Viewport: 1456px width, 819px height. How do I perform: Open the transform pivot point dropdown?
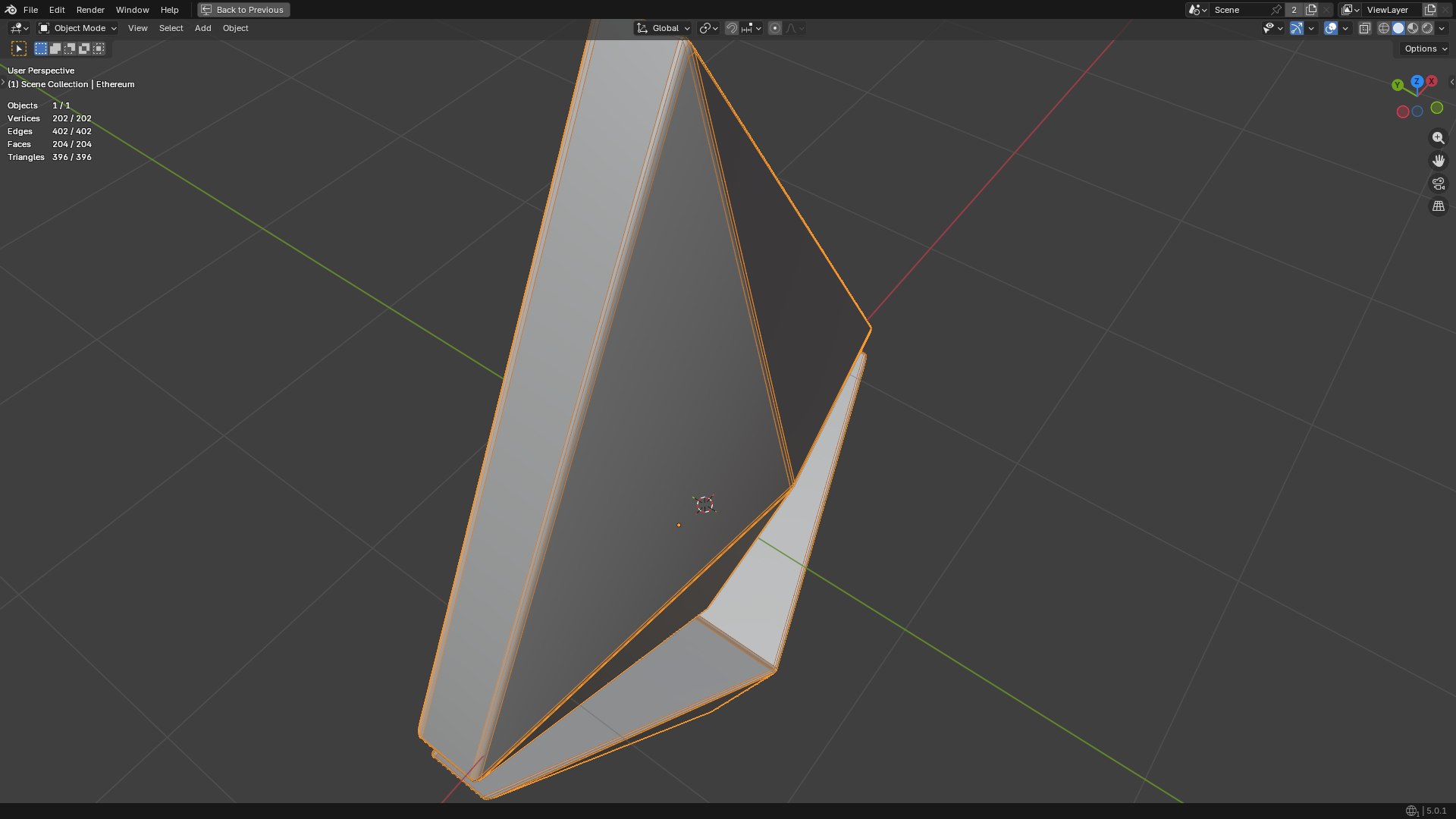tap(708, 28)
